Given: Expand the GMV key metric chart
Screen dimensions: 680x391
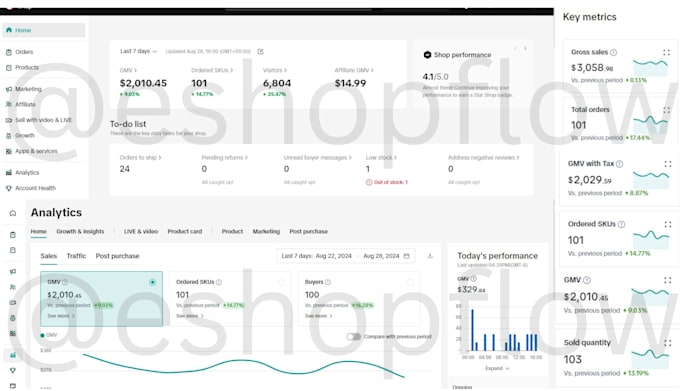Looking at the screenshot, I should click(668, 280).
